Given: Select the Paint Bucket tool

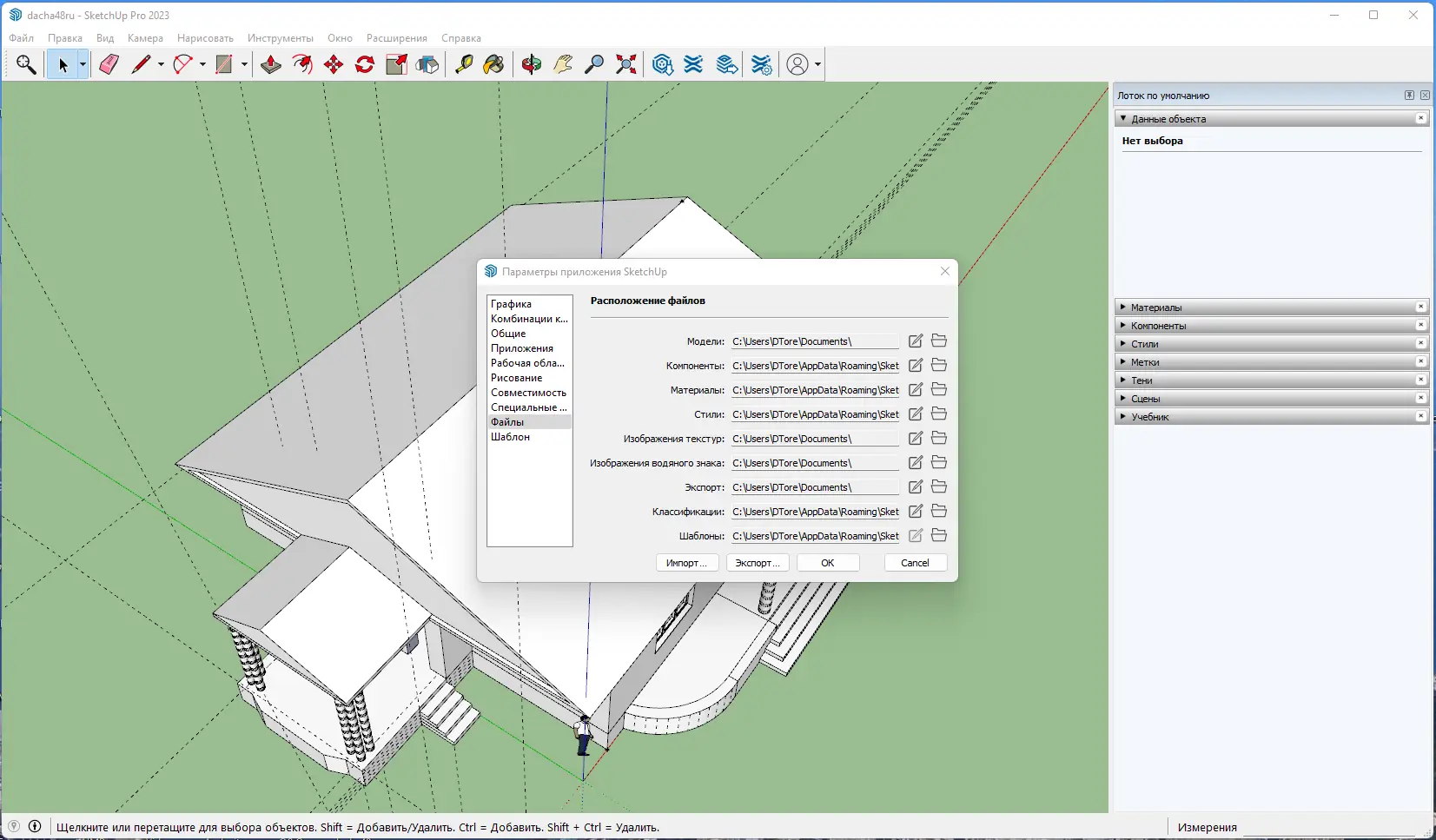Looking at the screenshot, I should pos(494,64).
